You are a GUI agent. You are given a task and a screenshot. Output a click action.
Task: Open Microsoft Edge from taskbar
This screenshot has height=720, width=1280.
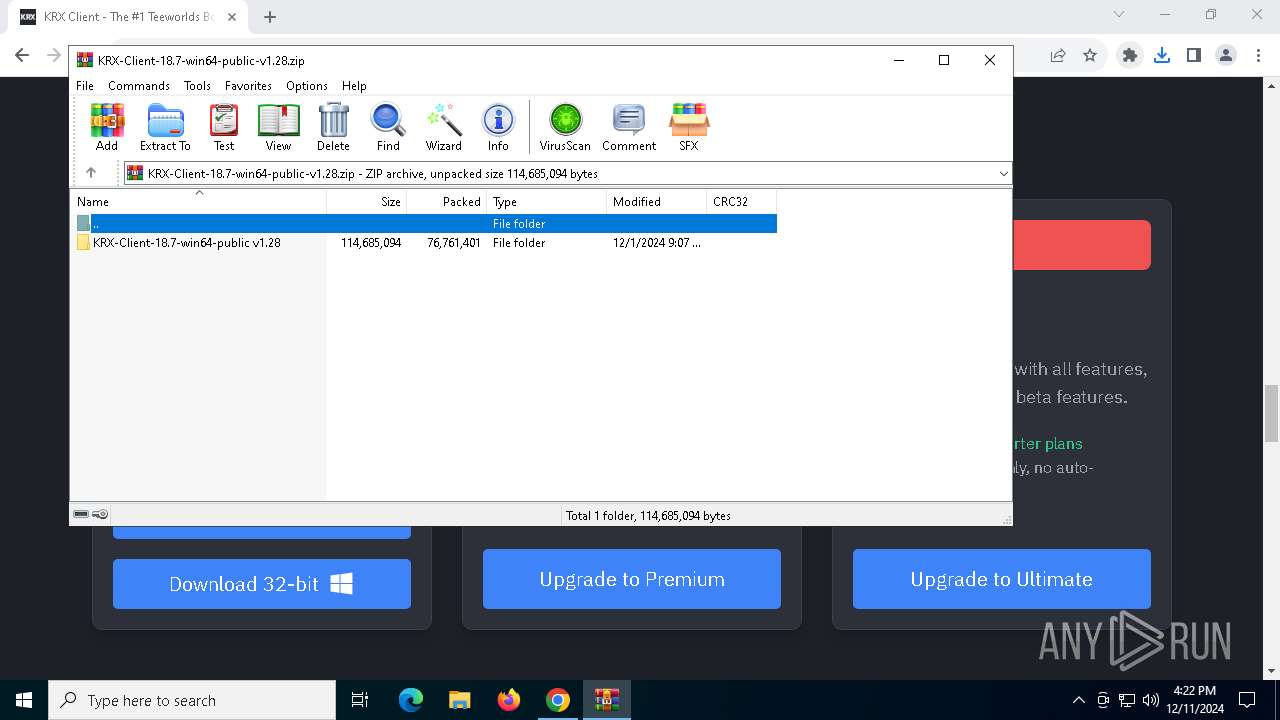tap(411, 700)
